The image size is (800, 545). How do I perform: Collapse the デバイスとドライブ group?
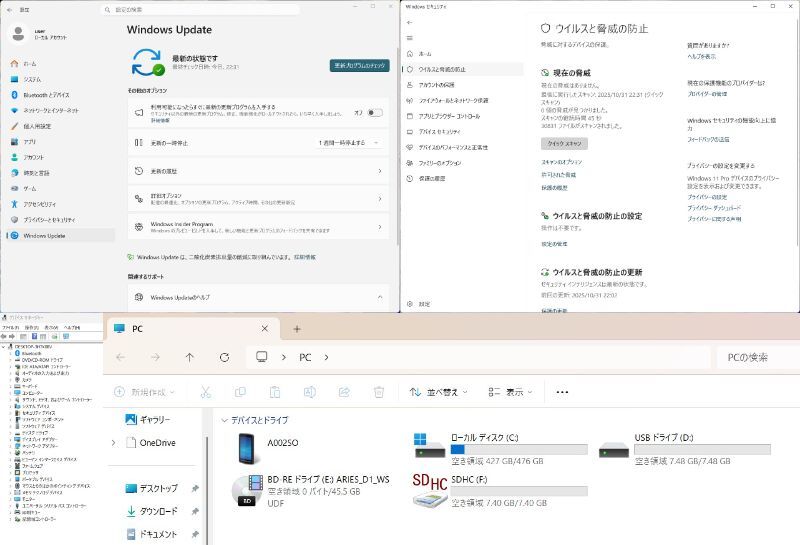[224, 420]
